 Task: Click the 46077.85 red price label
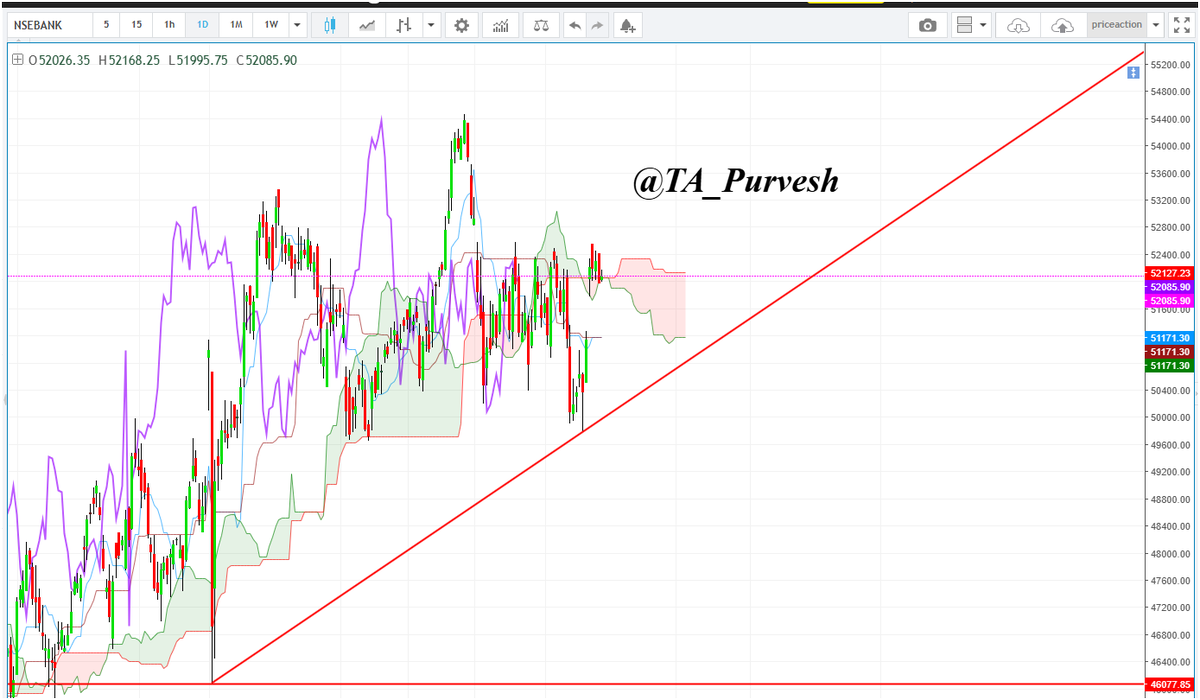point(1170,685)
